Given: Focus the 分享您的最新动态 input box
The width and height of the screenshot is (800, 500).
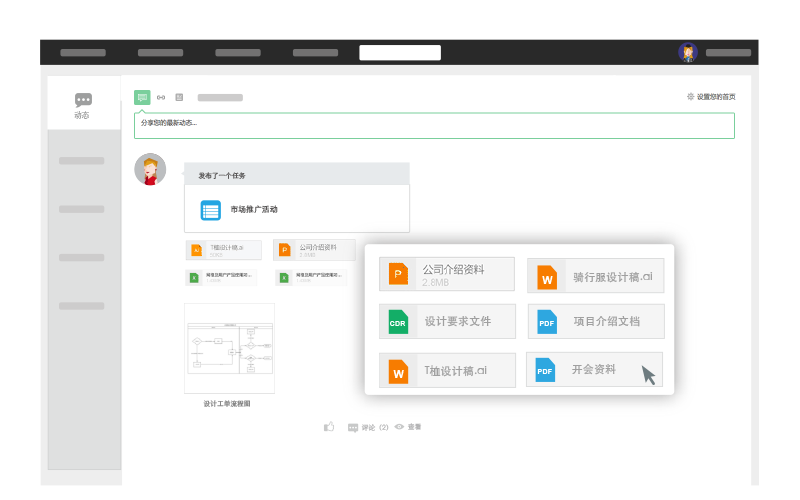Looking at the screenshot, I should (434, 126).
